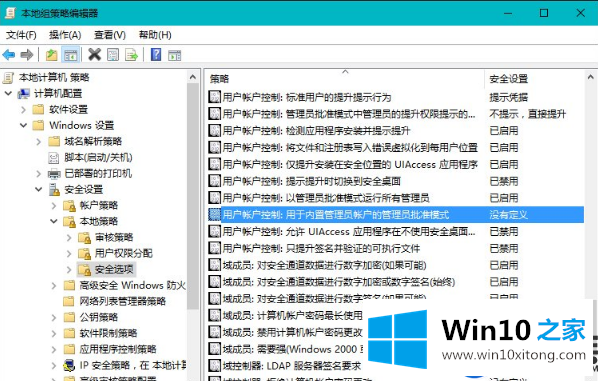Select policy 域控制器: LDAP 服务器签名要求
The image size is (598, 381).
coord(292,366)
